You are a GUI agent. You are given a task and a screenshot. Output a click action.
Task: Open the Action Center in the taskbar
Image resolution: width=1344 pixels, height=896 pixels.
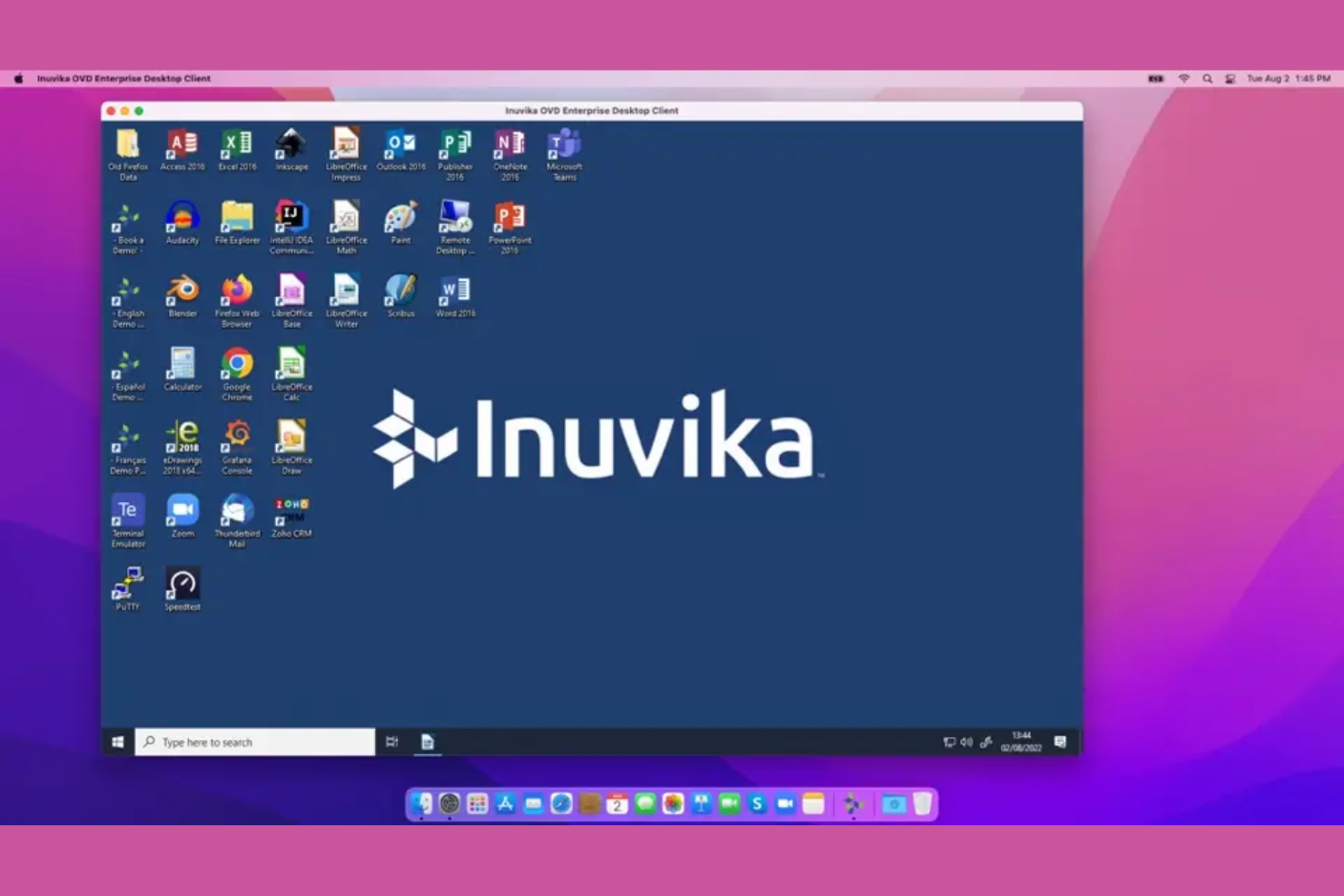point(1059,742)
